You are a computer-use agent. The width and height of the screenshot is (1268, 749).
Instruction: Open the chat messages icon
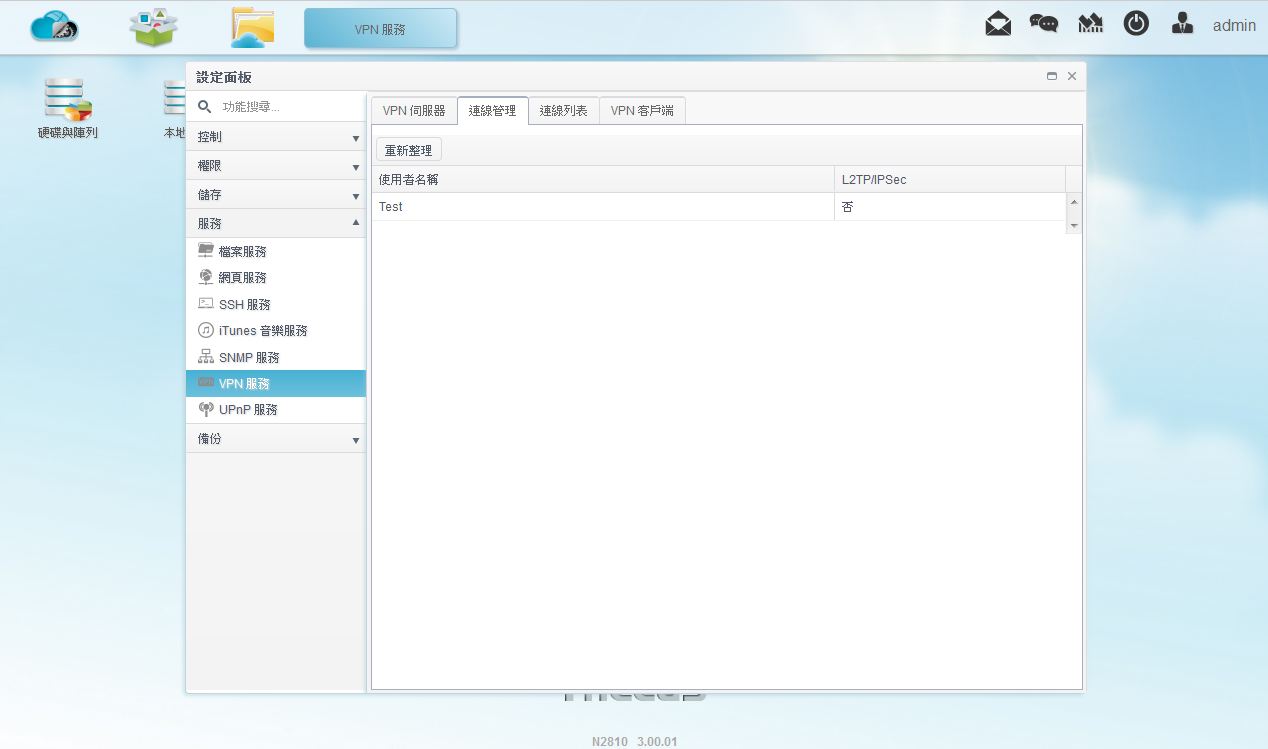click(1044, 24)
